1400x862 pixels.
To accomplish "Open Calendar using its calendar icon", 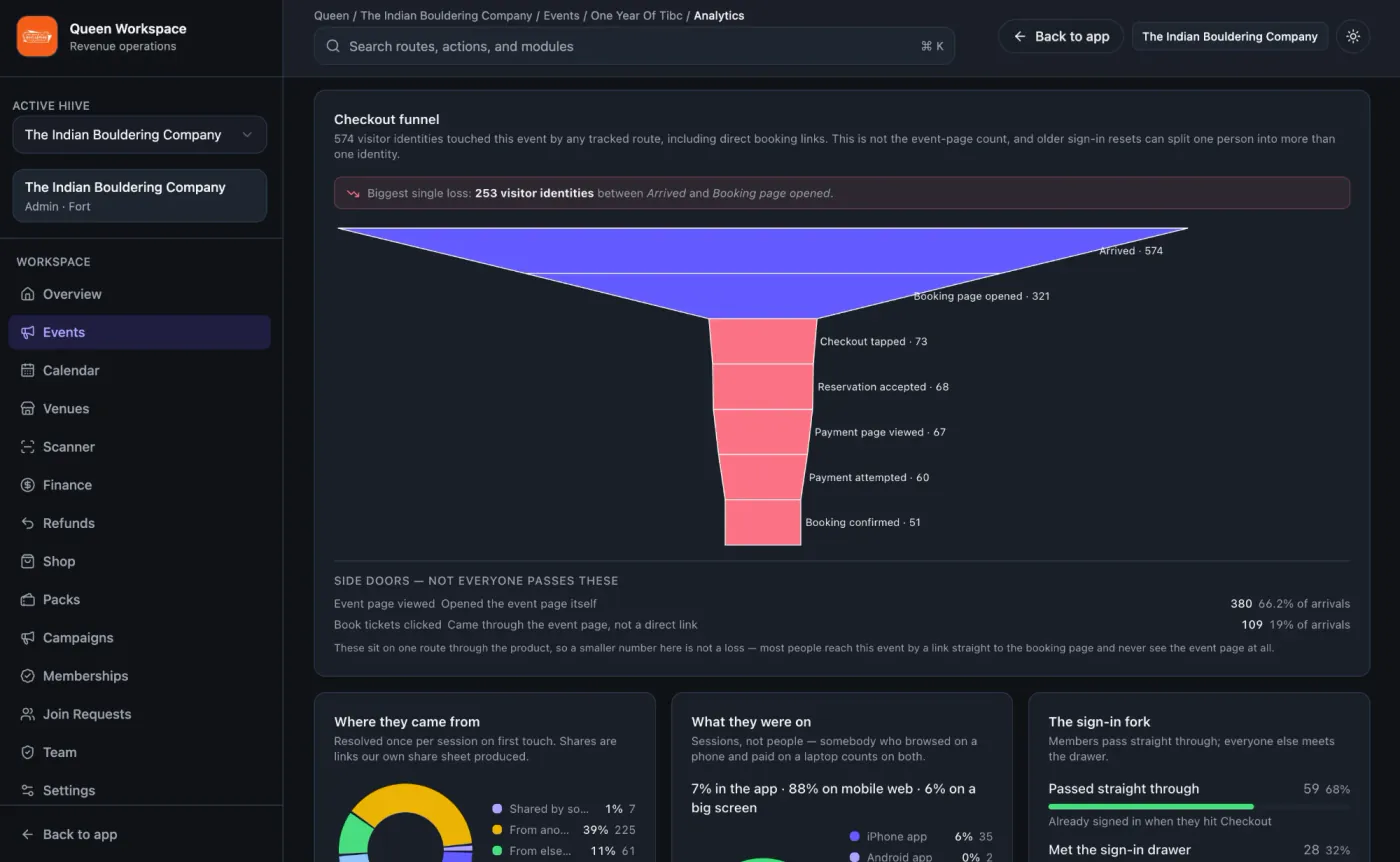I will tap(28, 370).
